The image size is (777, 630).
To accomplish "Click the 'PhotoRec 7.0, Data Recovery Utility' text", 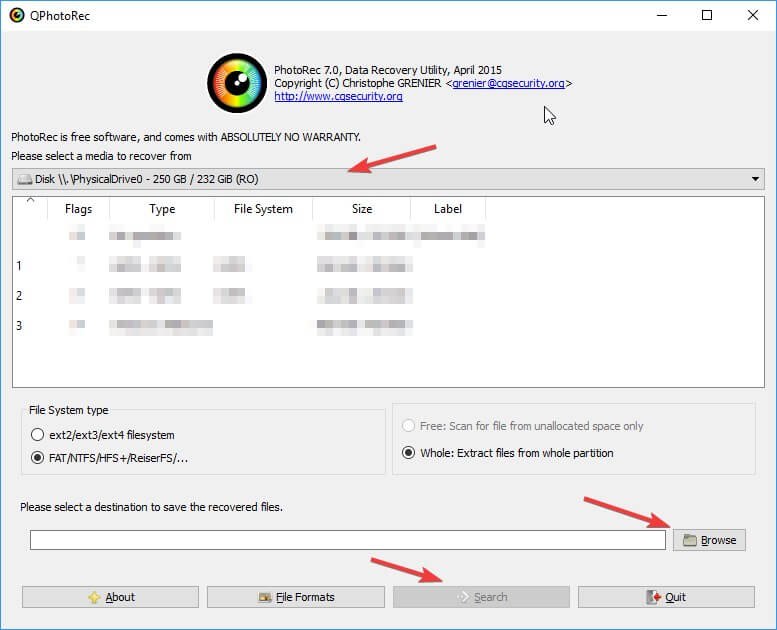I will 388,70.
